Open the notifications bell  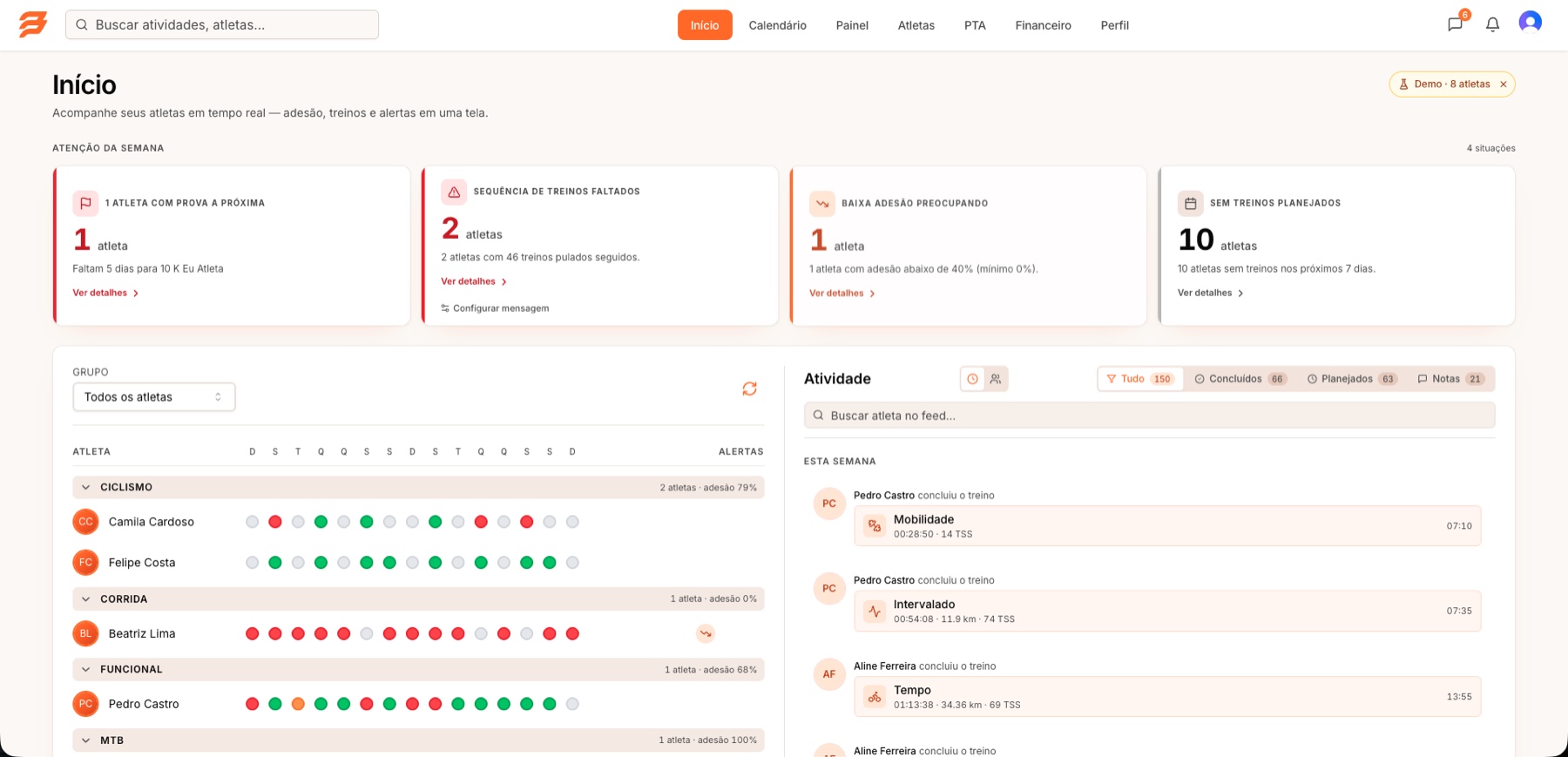click(x=1492, y=24)
